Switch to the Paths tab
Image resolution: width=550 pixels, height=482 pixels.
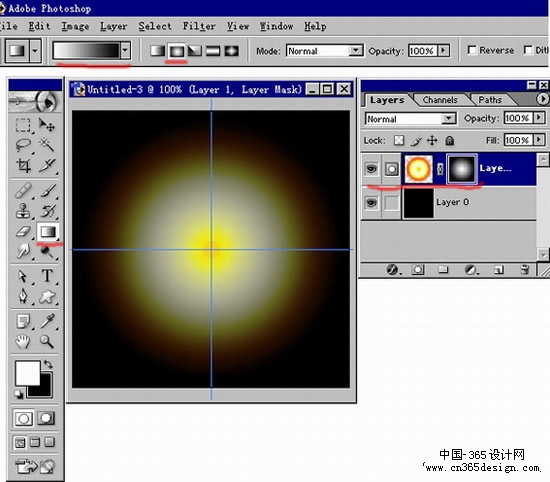490,100
